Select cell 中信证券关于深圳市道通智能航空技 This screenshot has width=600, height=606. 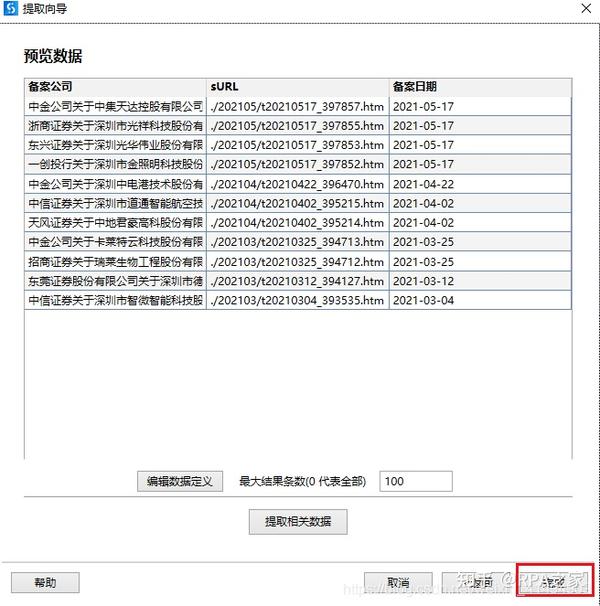(115, 203)
